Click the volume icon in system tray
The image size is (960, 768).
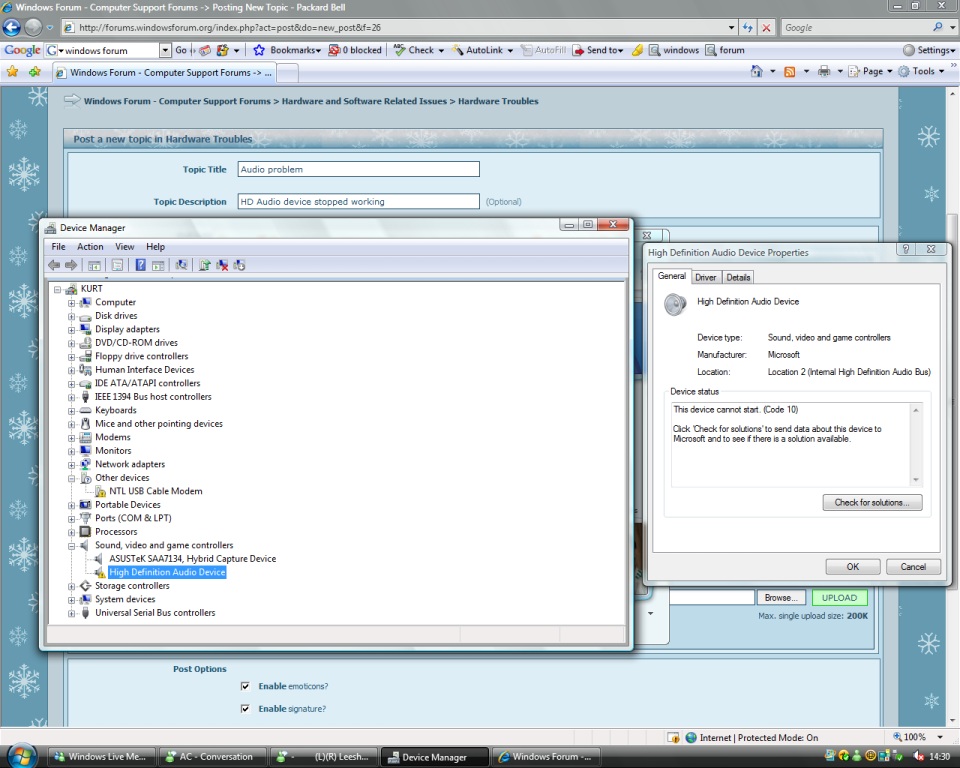click(x=919, y=756)
